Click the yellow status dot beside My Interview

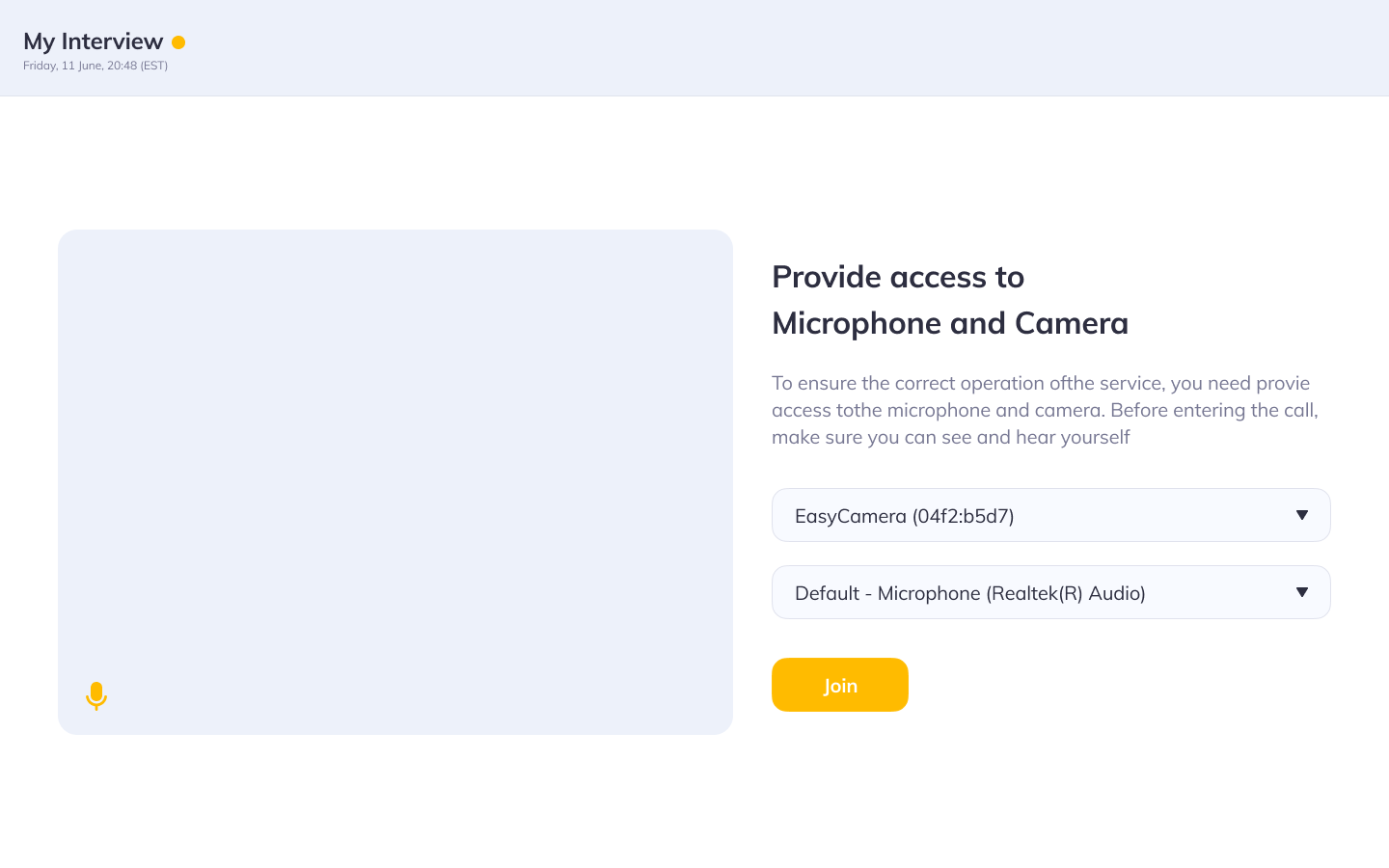[x=178, y=42]
